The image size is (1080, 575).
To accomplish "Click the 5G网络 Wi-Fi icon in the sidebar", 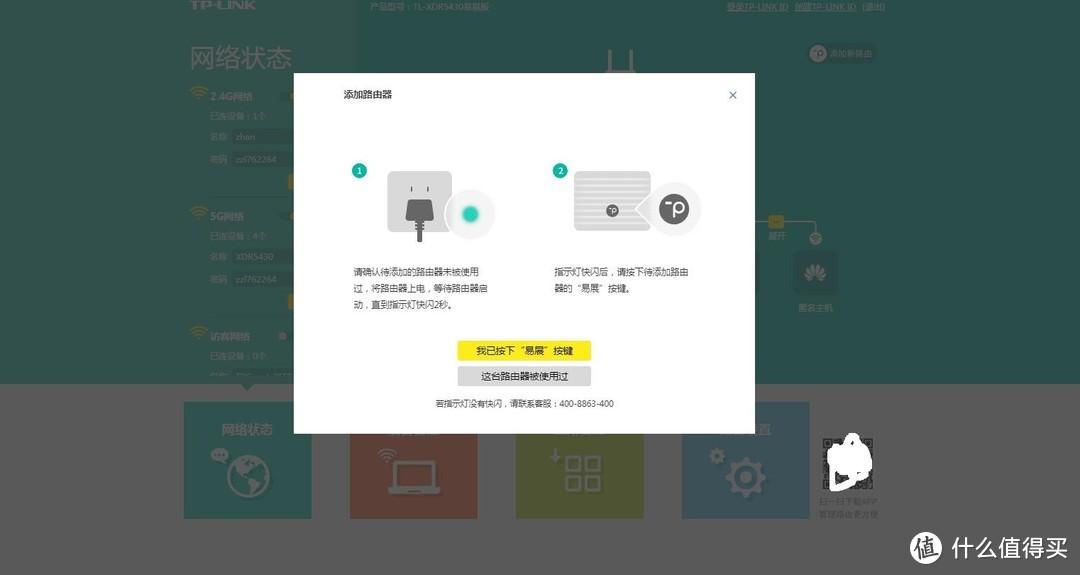I will pos(198,212).
